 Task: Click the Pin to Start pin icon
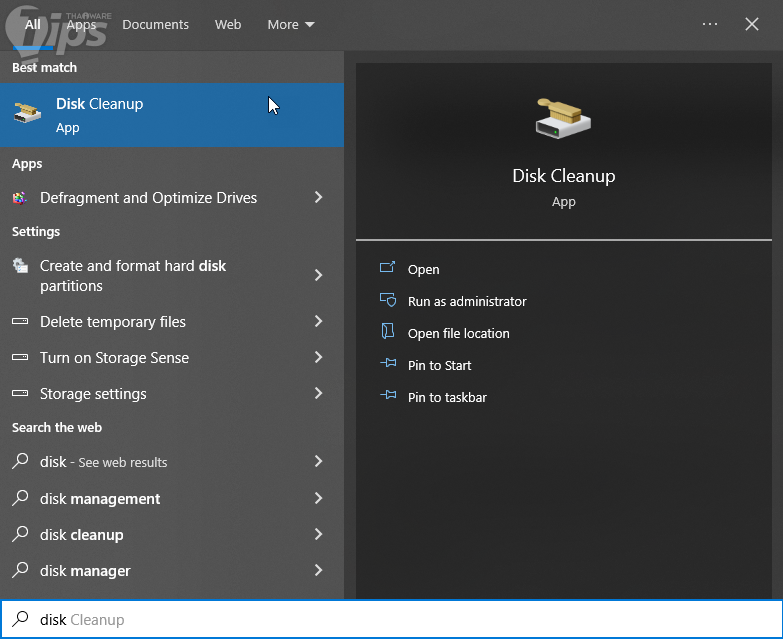pyautogui.click(x=388, y=365)
